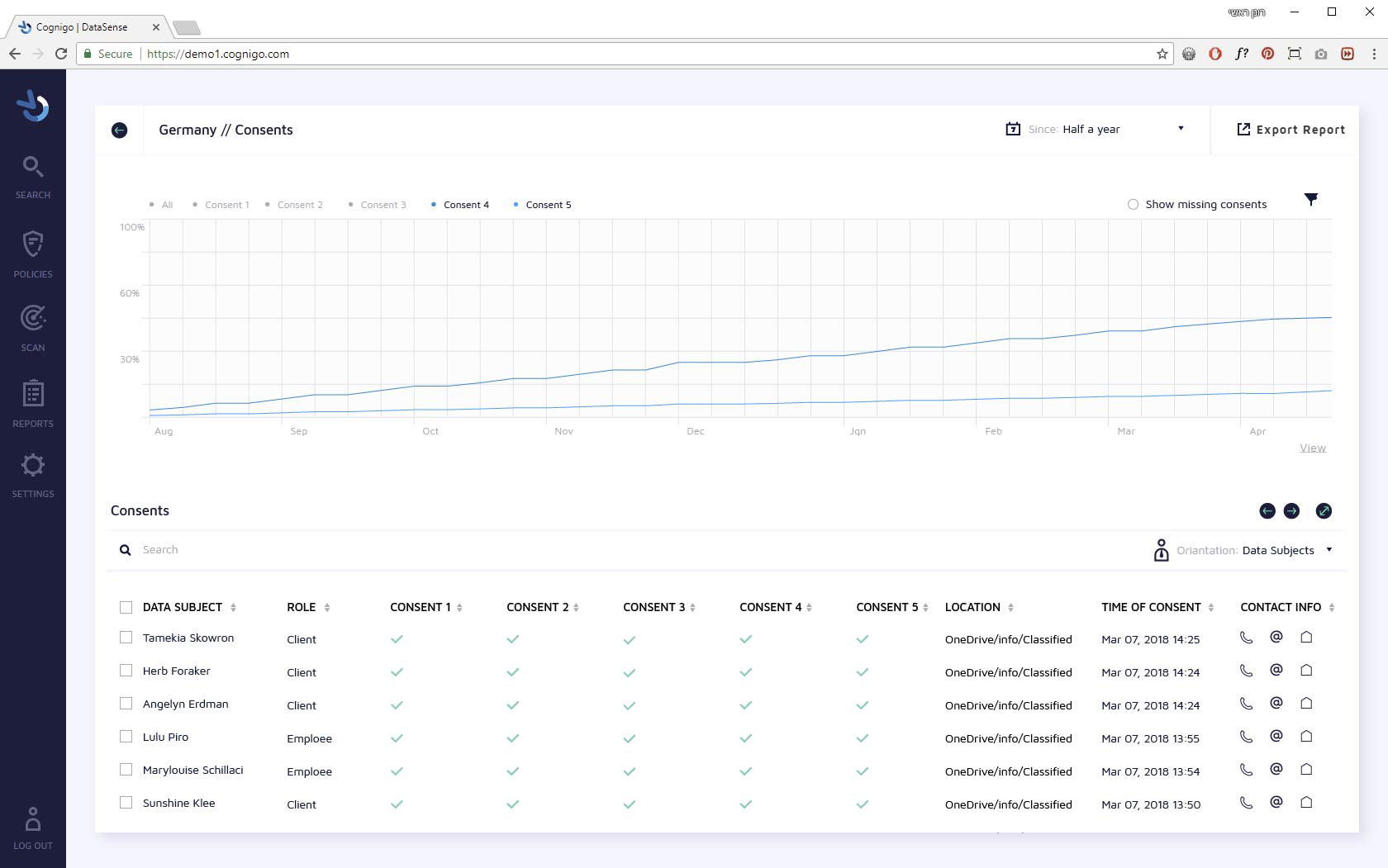Click the View link under the chart
Viewport: 1388px width, 868px height.
point(1312,448)
